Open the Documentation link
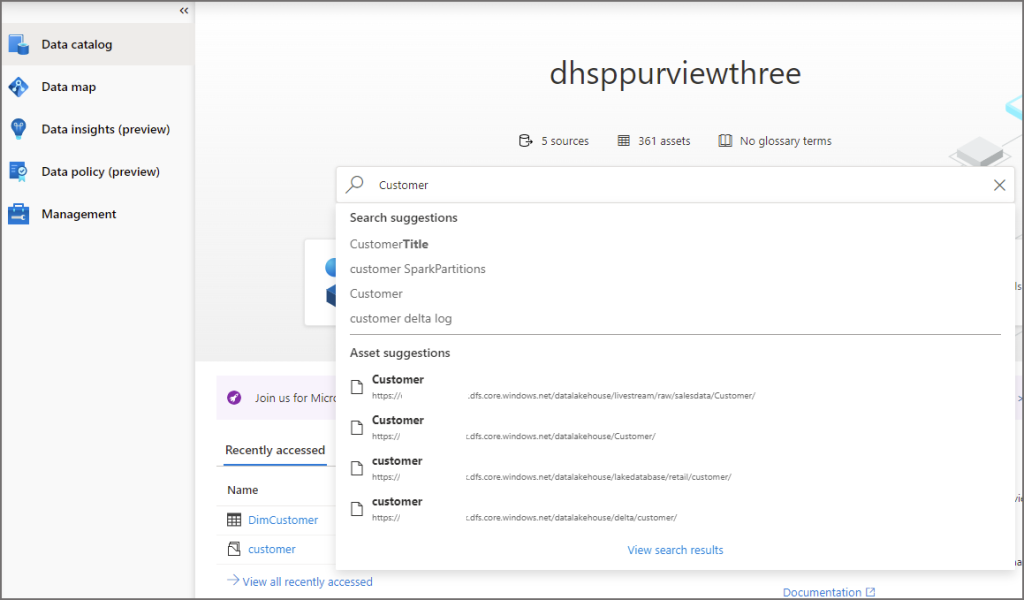 click(x=822, y=592)
